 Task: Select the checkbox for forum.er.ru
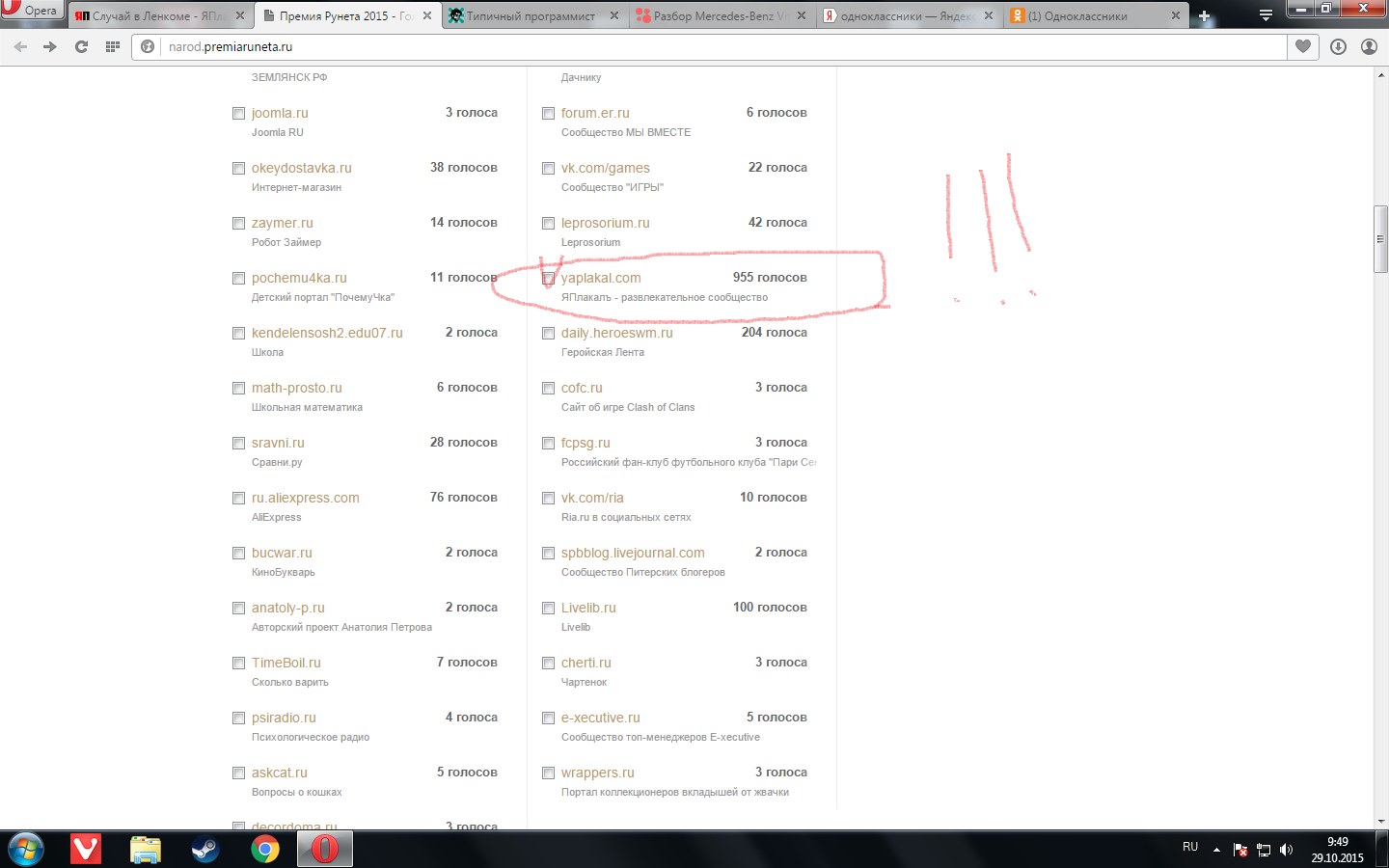click(549, 114)
